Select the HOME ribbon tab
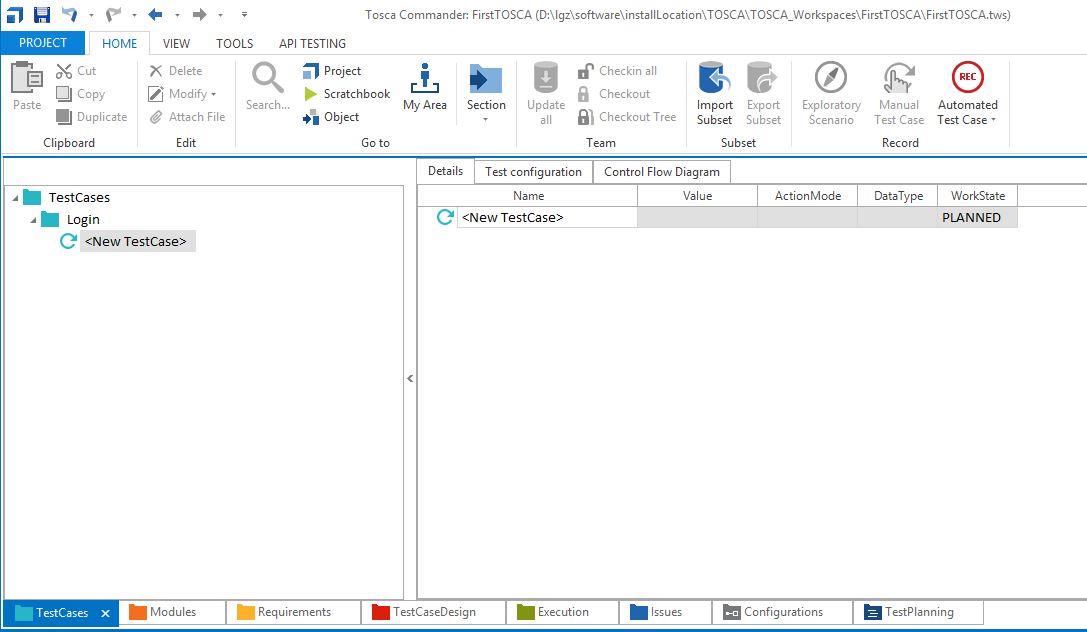This screenshot has width=1087, height=632. 119,43
